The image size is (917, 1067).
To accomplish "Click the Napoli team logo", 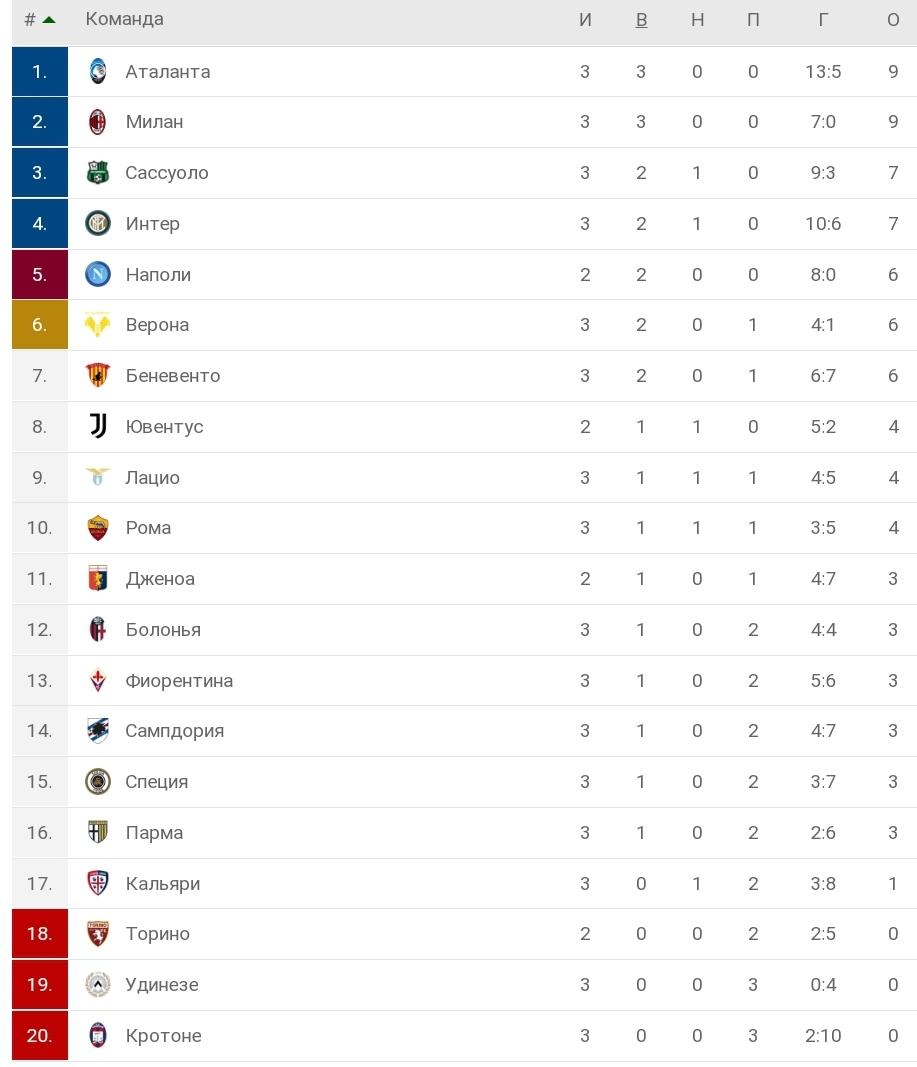I will tap(96, 274).
